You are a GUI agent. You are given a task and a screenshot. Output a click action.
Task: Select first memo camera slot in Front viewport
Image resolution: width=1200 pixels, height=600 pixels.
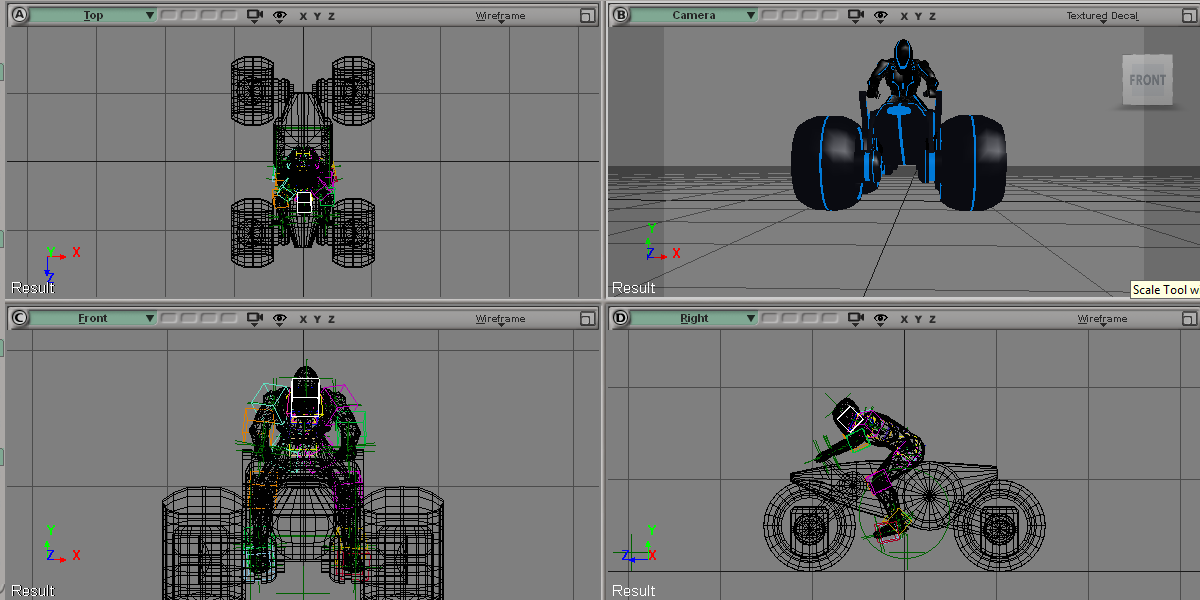(x=169, y=319)
